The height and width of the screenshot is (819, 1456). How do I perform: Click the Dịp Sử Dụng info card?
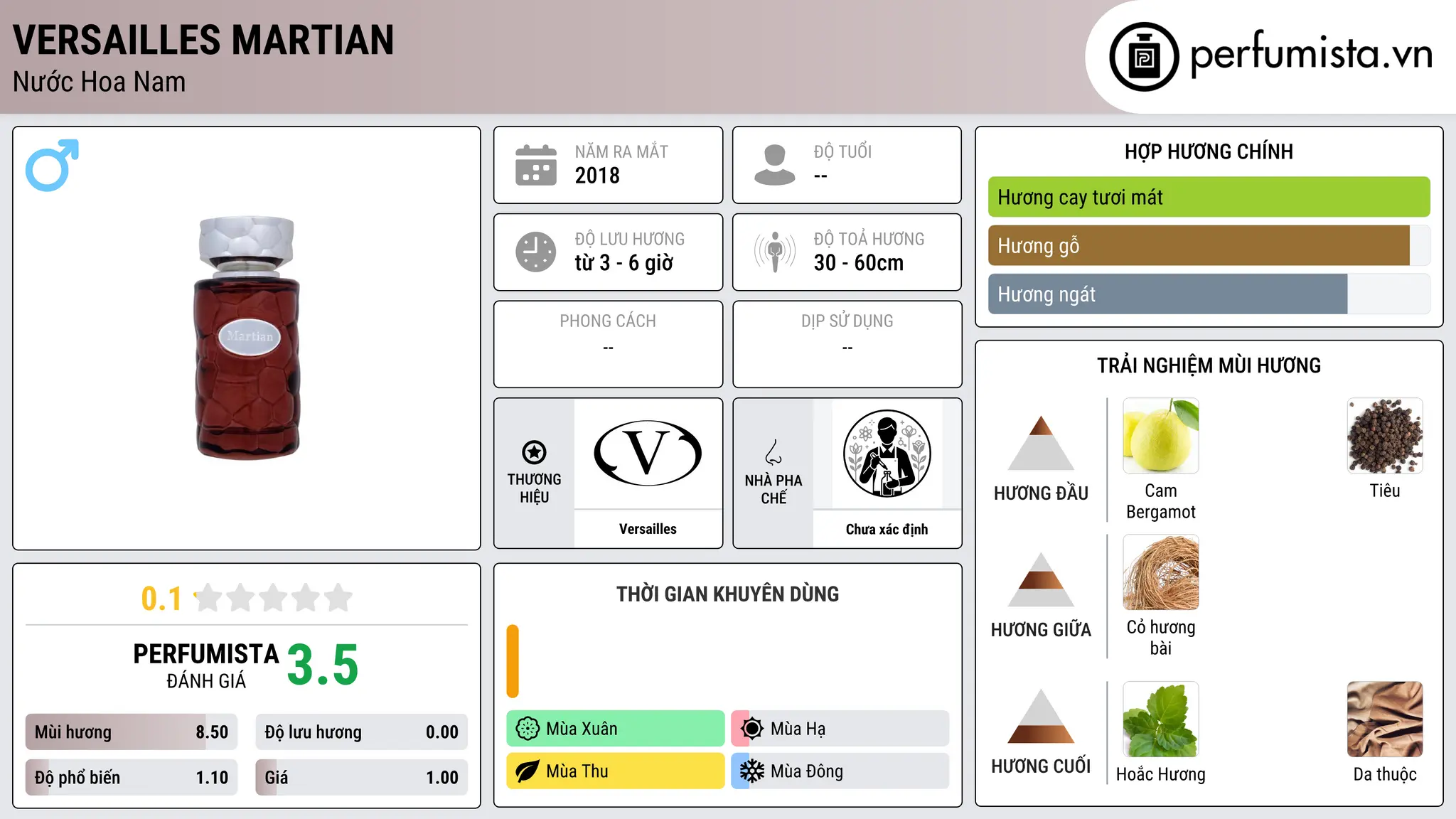pos(847,344)
